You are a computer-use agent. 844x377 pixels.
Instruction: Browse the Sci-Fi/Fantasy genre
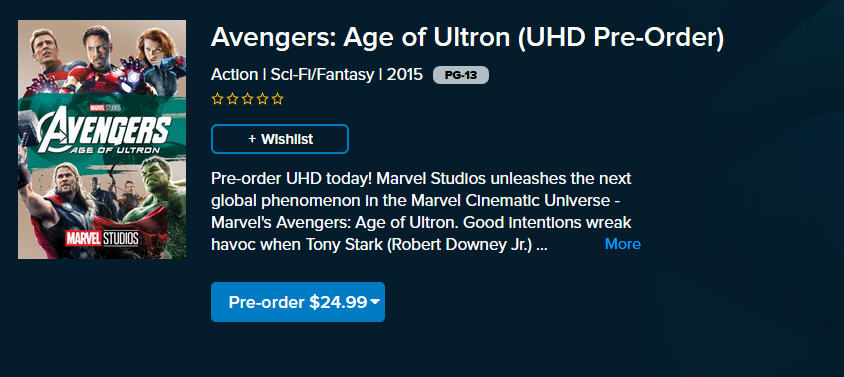tap(322, 74)
